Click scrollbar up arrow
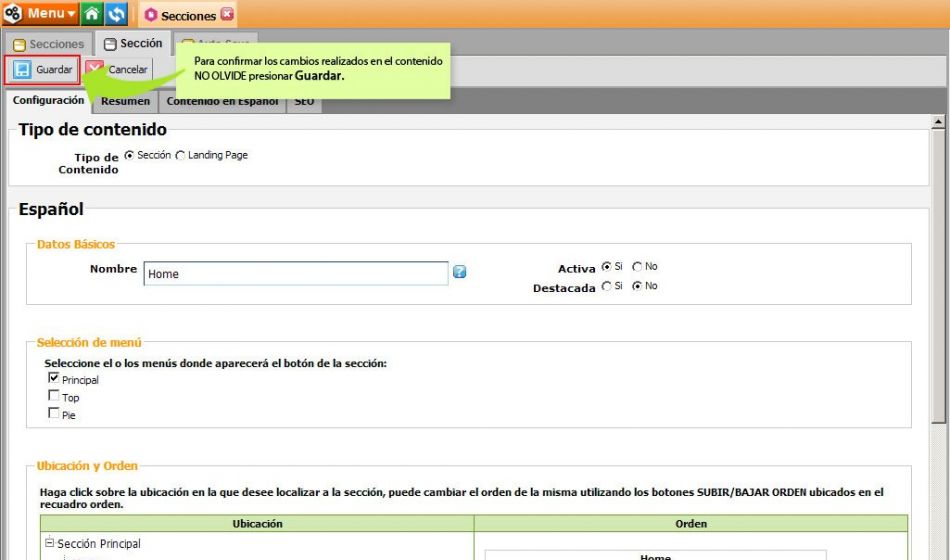The image size is (950, 560). (x=938, y=122)
